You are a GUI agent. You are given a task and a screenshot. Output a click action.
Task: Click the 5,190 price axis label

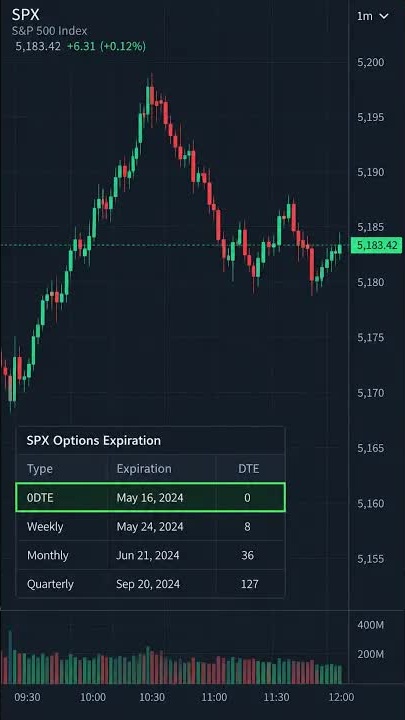(371, 172)
